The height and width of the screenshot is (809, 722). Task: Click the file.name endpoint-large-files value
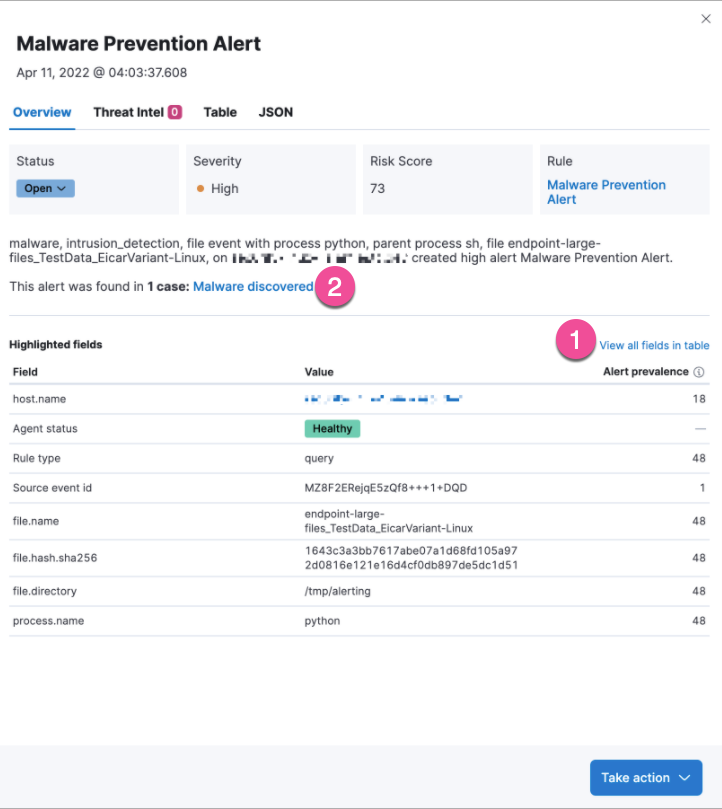tap(389, 521)
